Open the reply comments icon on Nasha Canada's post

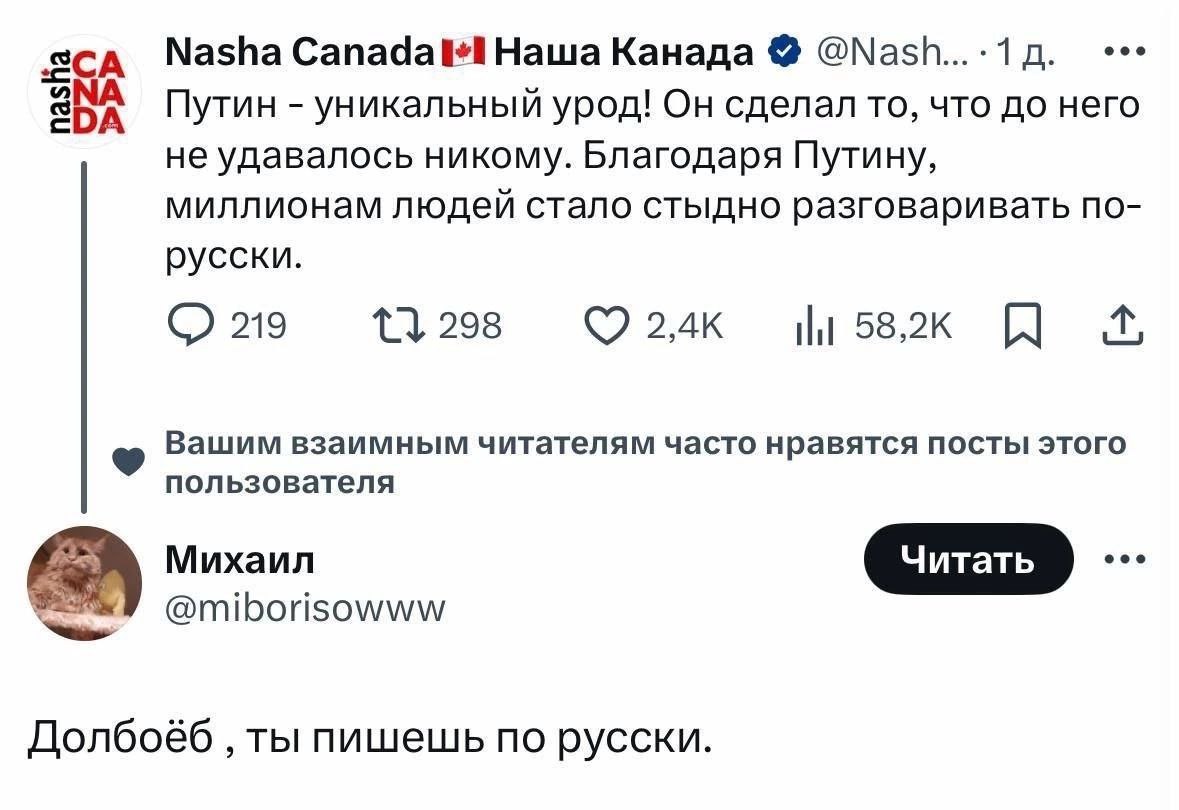(x=191, y=326)
